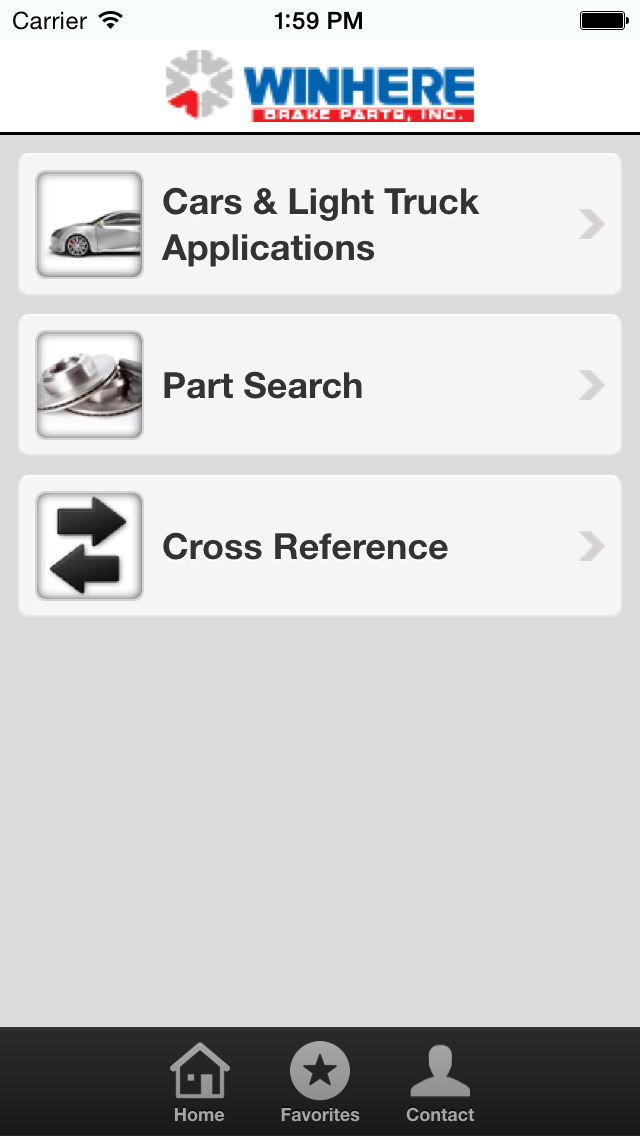The height and width of the screenshot is (1136, 640).
Task: Tap the double-arrow Cross Reference icon
Action: tap(89, 545)
